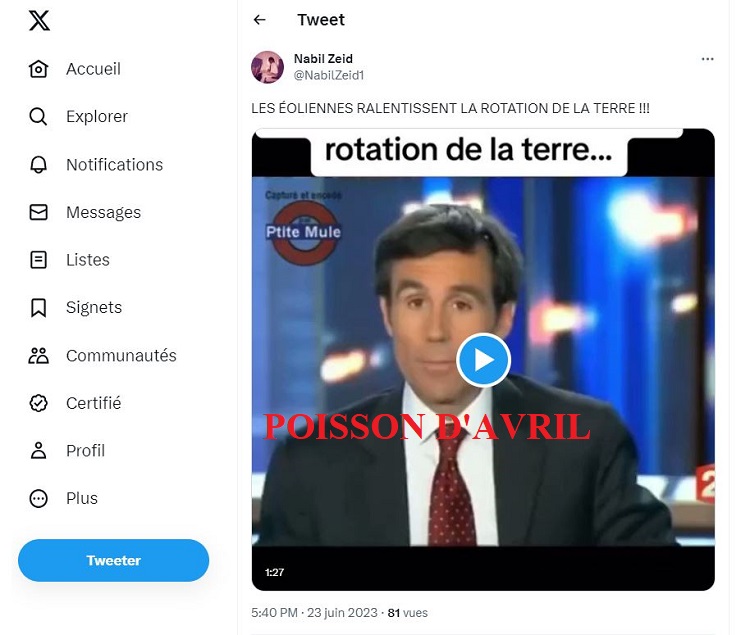Select the Explorer magnifier icon
The image size is (750, 635).
click(38, 116)
